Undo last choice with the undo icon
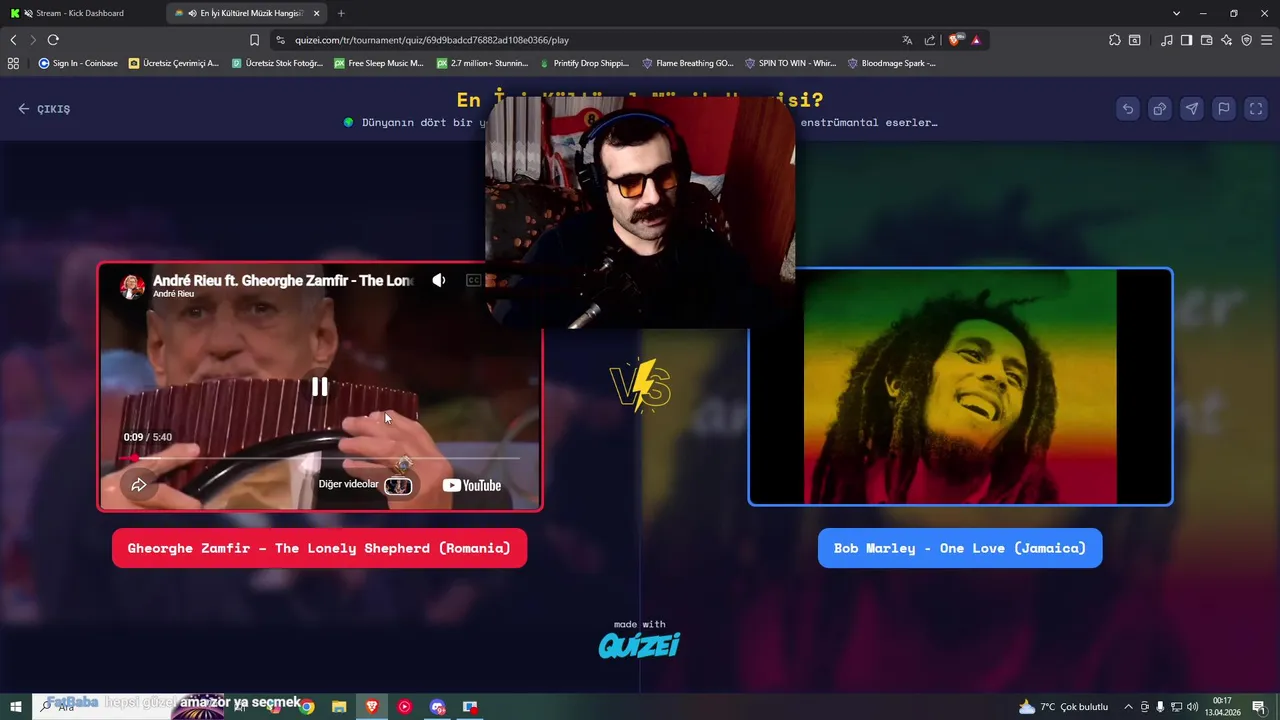This screenshot has width=1280, height=720. (1128, 109)
